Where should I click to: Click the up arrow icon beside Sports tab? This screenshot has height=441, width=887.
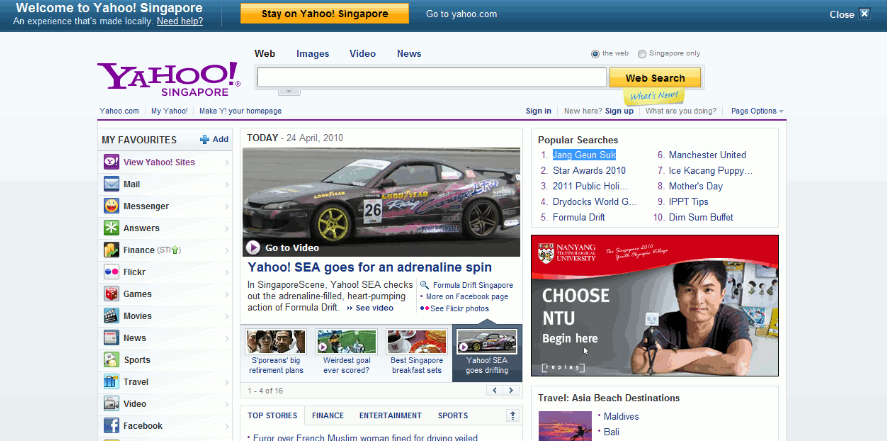(513, 416)
